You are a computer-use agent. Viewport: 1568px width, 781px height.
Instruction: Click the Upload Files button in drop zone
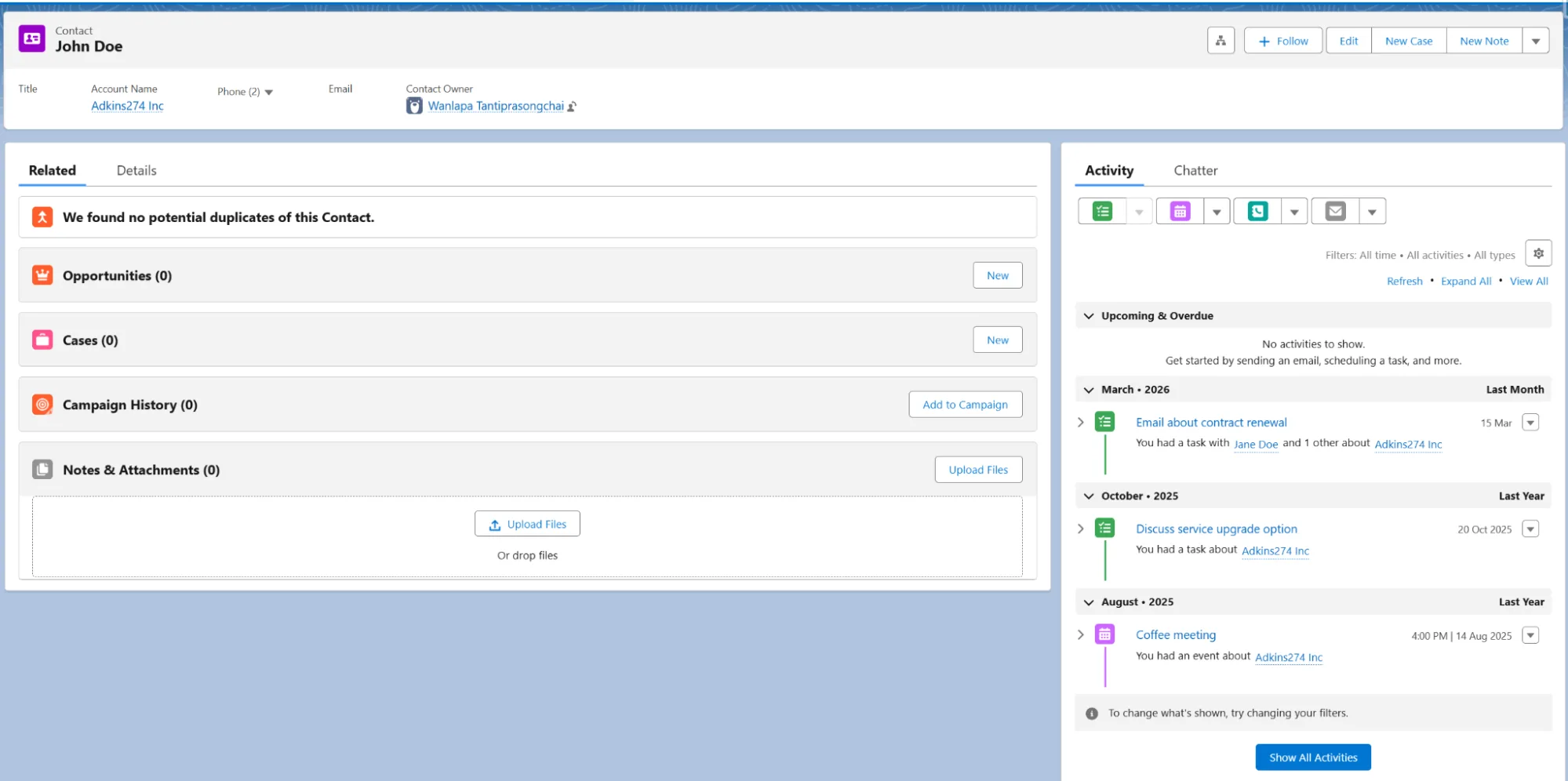[x=527, y=524]
